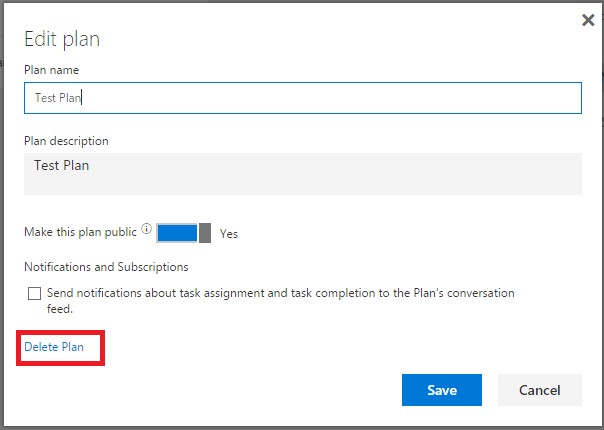Viewport: 604px width, 430px height.
Task: Click the public plan info icon
Action: point(146,230)
